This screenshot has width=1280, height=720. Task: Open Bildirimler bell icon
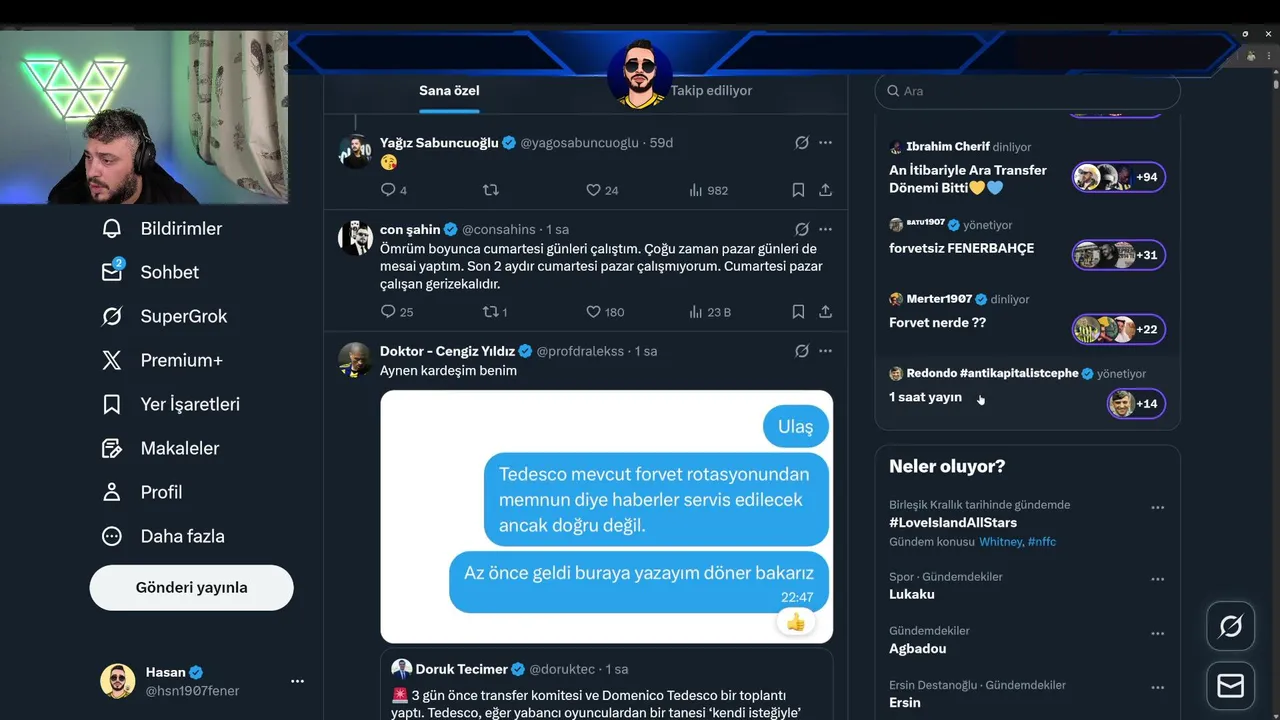pyautogui.click(x=112, y=229)
